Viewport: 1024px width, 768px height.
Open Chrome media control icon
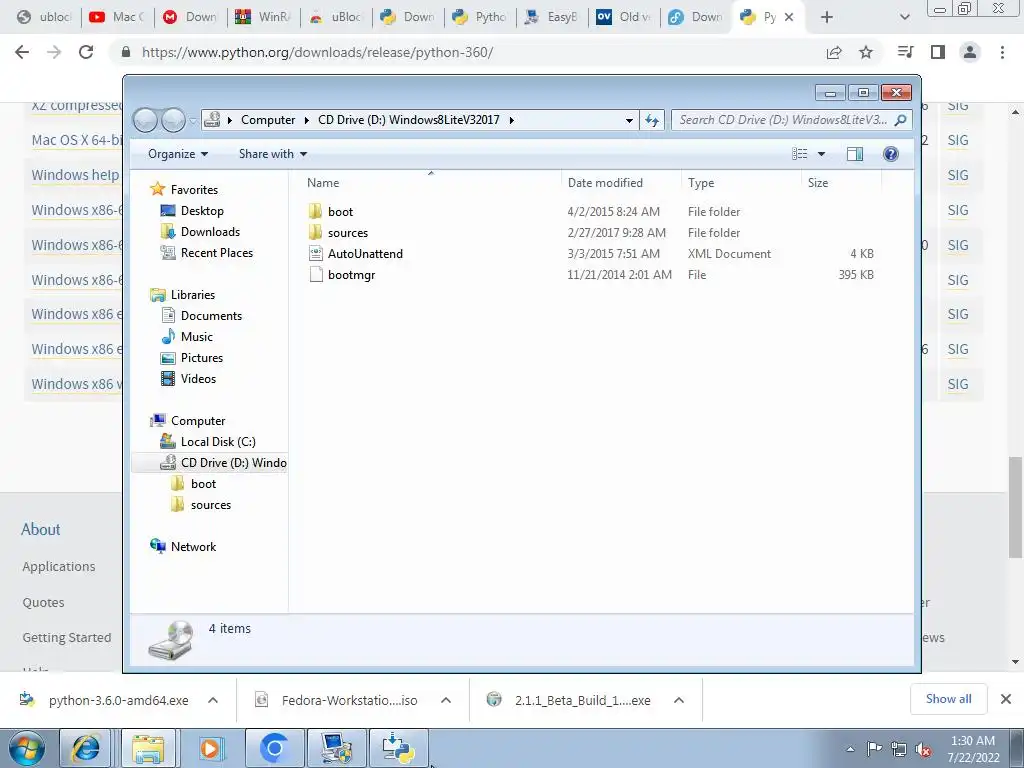(905, 52)
